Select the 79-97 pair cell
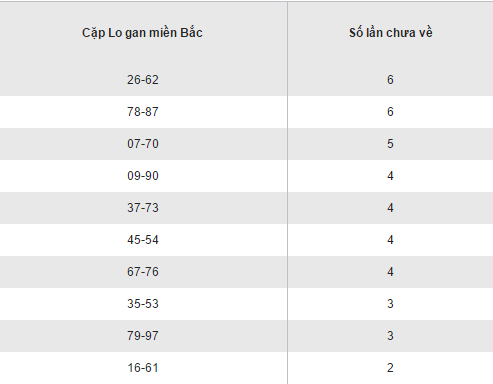 [143, 336]
